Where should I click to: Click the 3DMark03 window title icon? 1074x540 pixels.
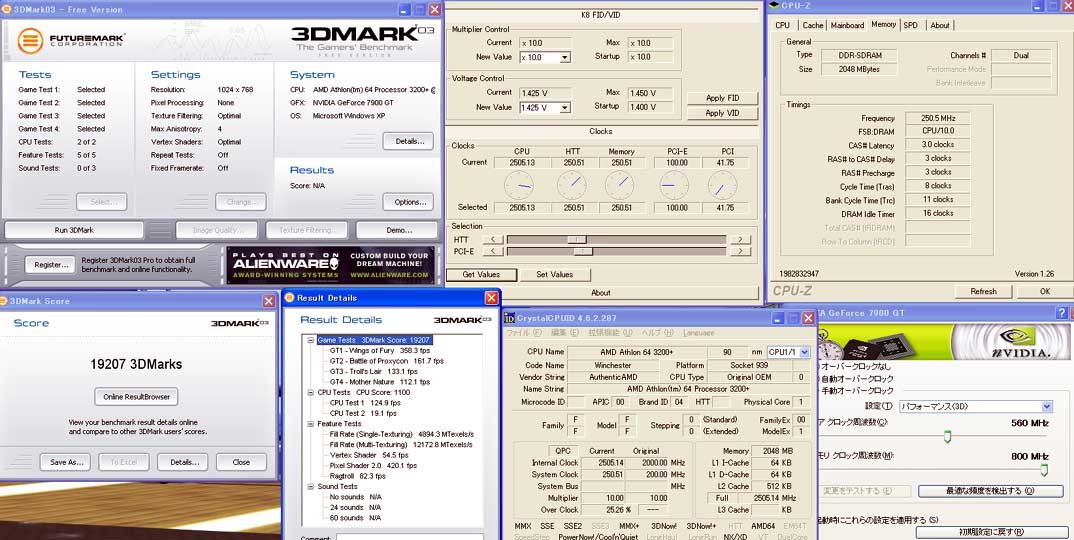(x=5, y=10)
